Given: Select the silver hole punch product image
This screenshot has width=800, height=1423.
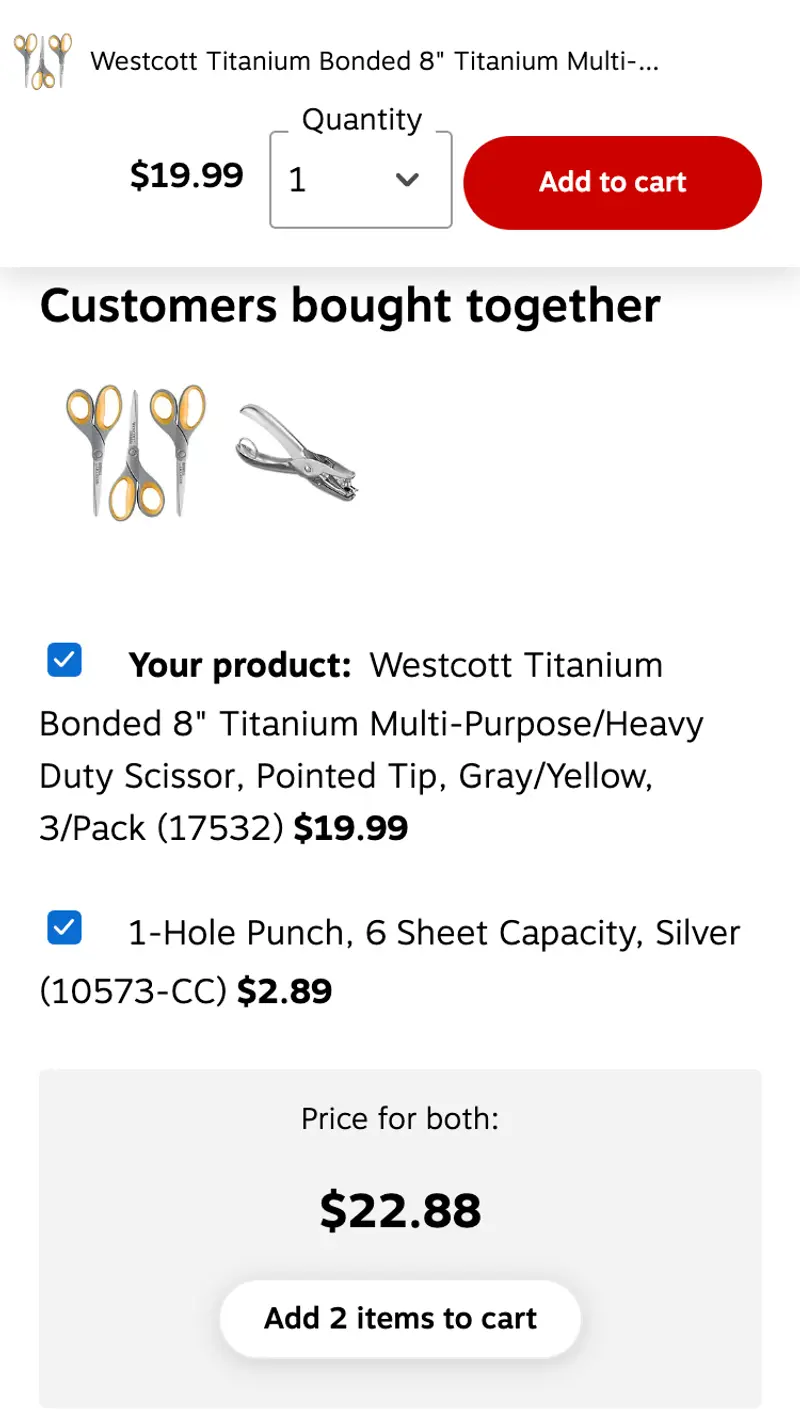Looking at the screenshot, I should (296, 452).
